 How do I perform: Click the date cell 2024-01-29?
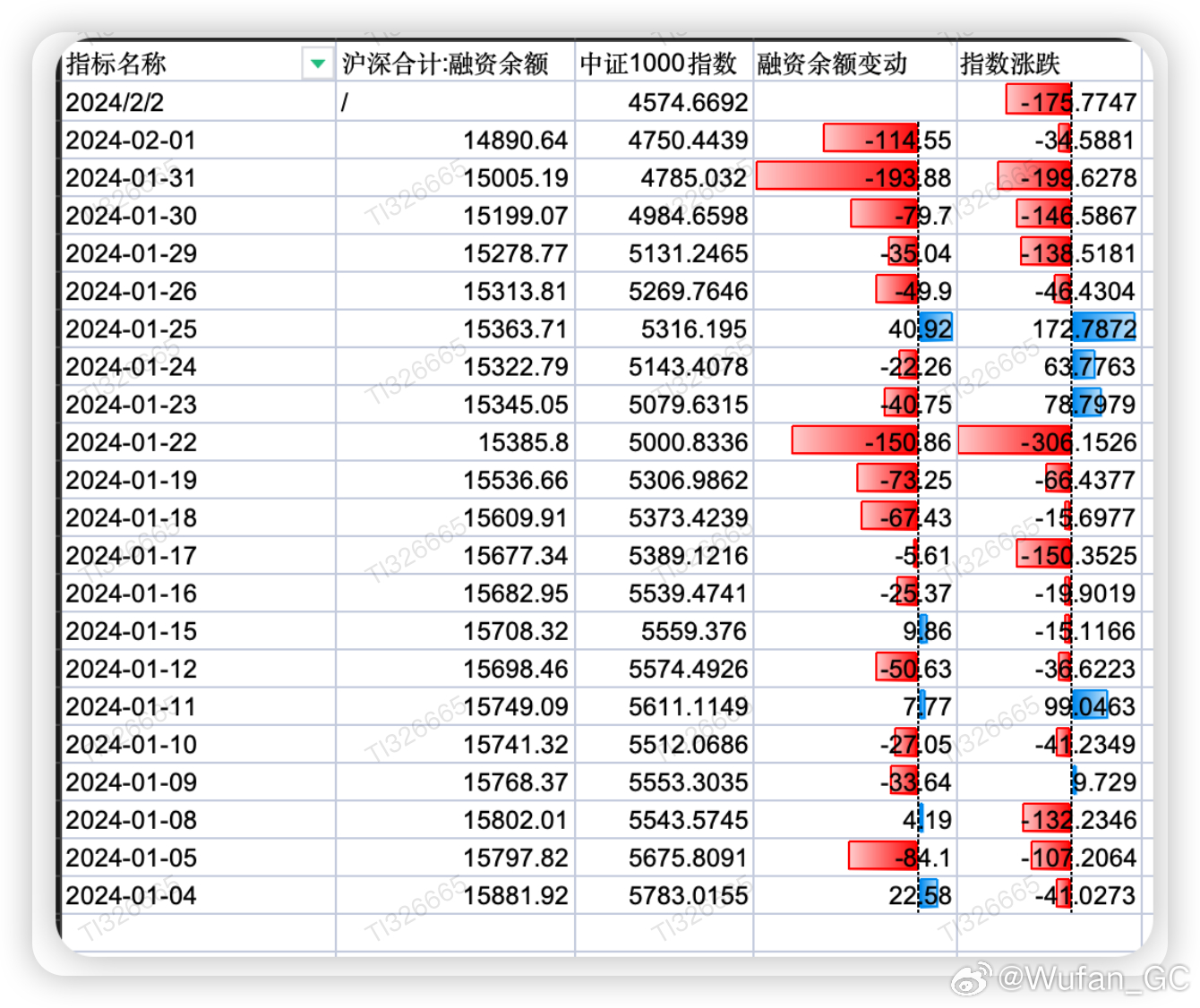200,252
